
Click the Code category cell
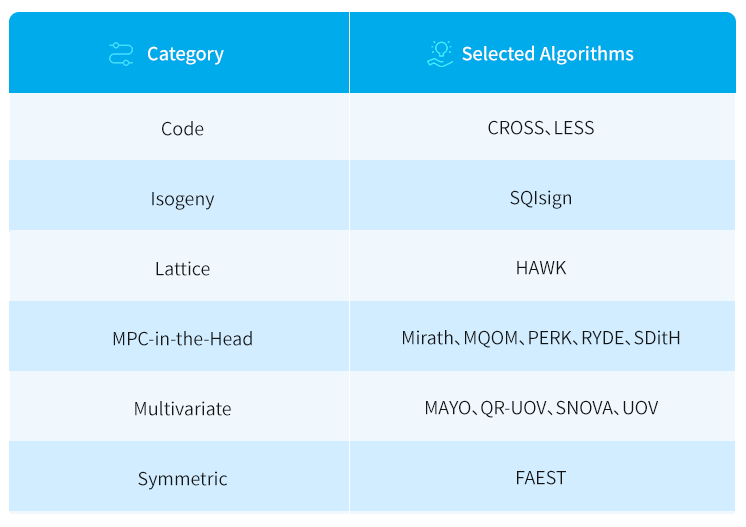(179, 127)
